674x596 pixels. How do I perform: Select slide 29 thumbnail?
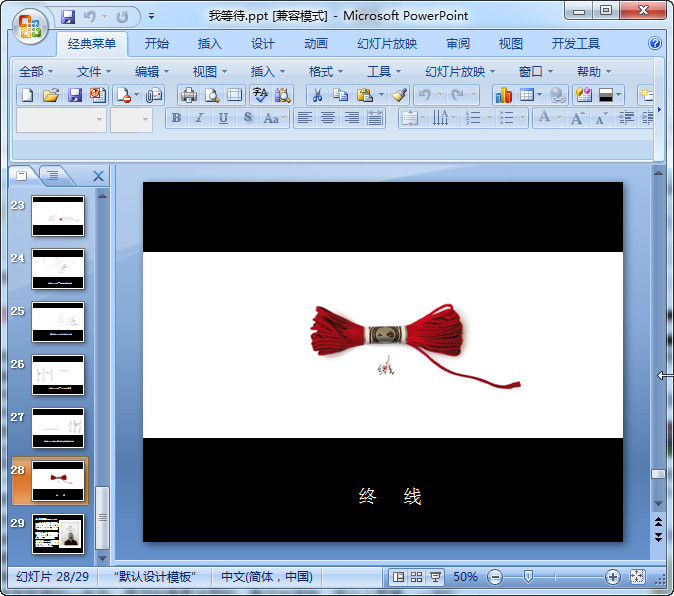(x=58, y=534)
